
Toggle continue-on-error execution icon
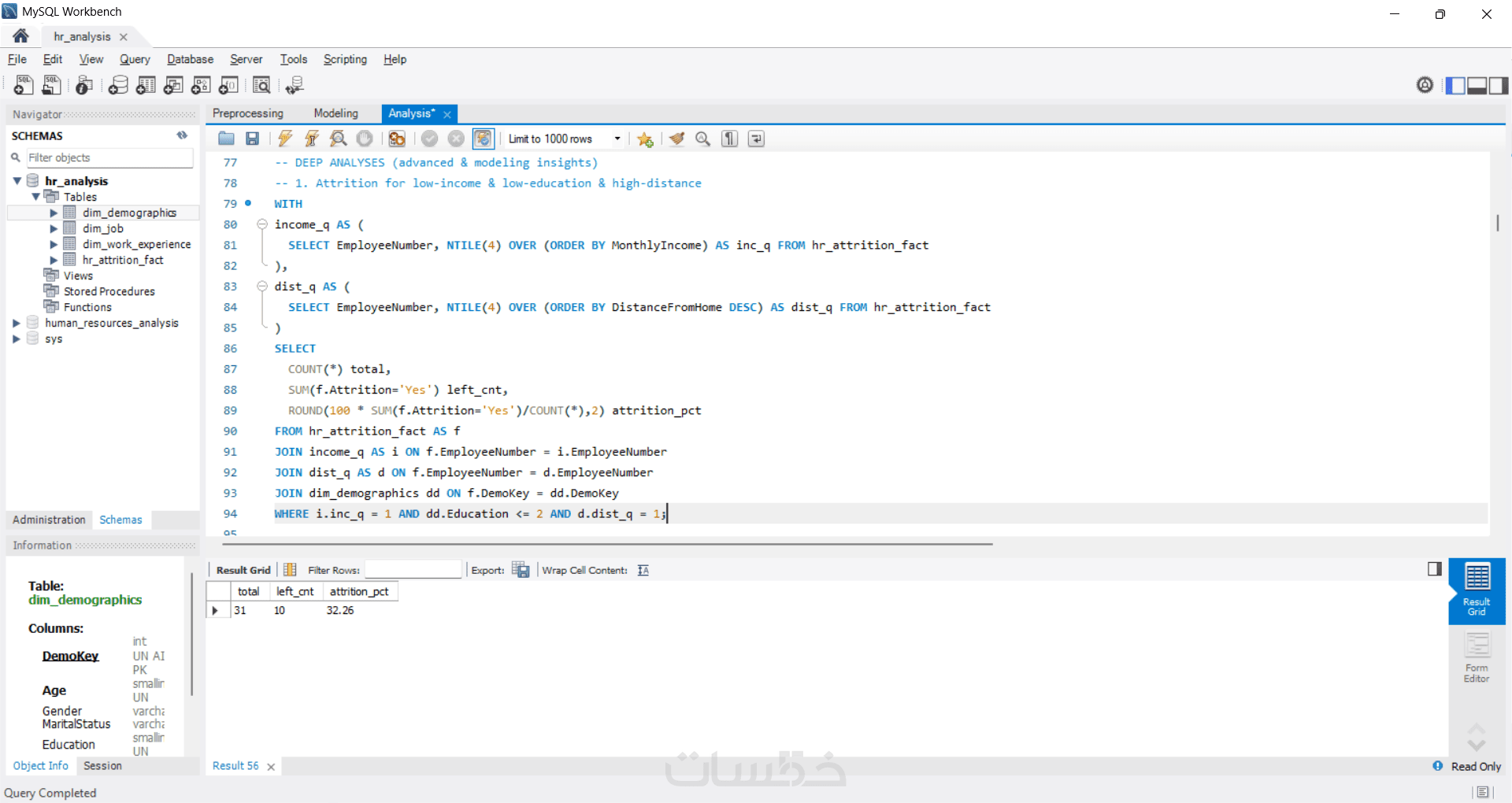coord(397,139)
